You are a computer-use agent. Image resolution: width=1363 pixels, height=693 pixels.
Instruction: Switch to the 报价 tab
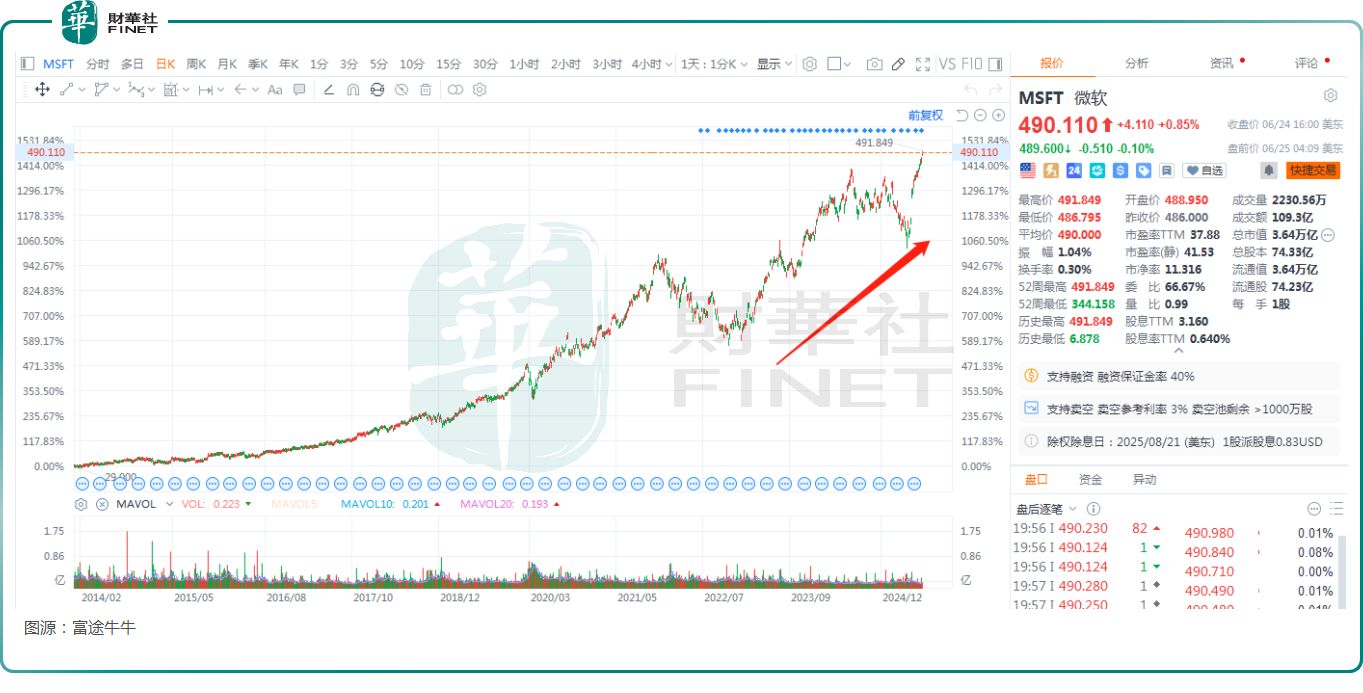click(x=1052, y=63)
